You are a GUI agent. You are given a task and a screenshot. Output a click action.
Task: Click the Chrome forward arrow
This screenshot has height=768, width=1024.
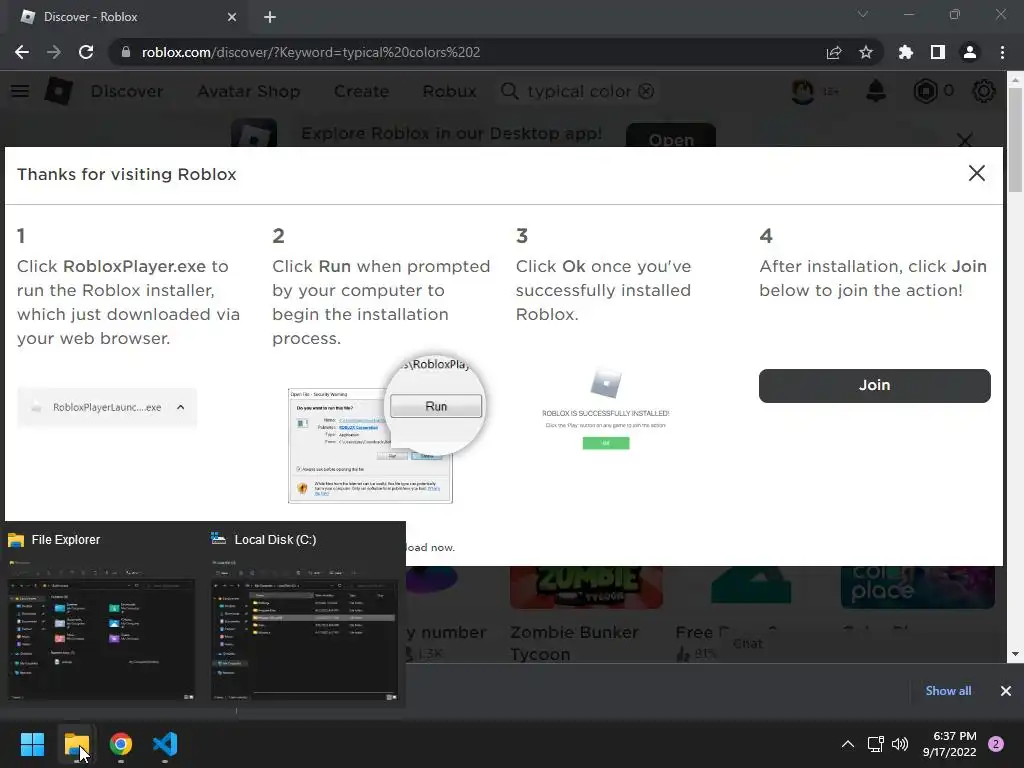(x=54, y=52)
